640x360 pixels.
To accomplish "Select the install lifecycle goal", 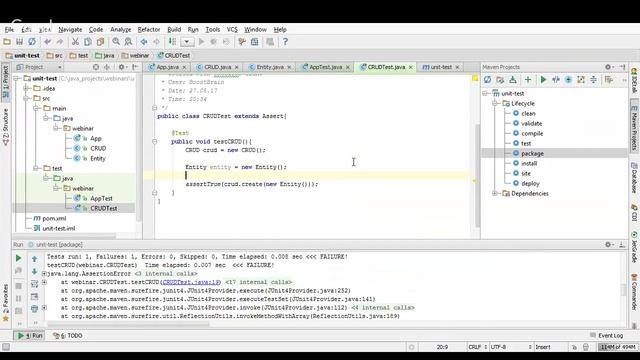I will (x=529, y=163).
